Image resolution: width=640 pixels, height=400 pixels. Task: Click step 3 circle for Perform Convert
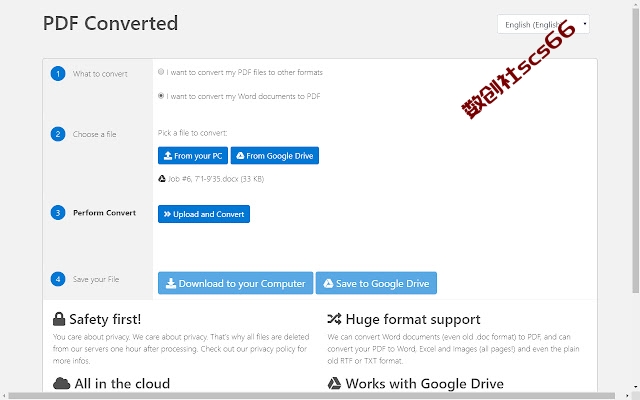click(x=58, y=213)
